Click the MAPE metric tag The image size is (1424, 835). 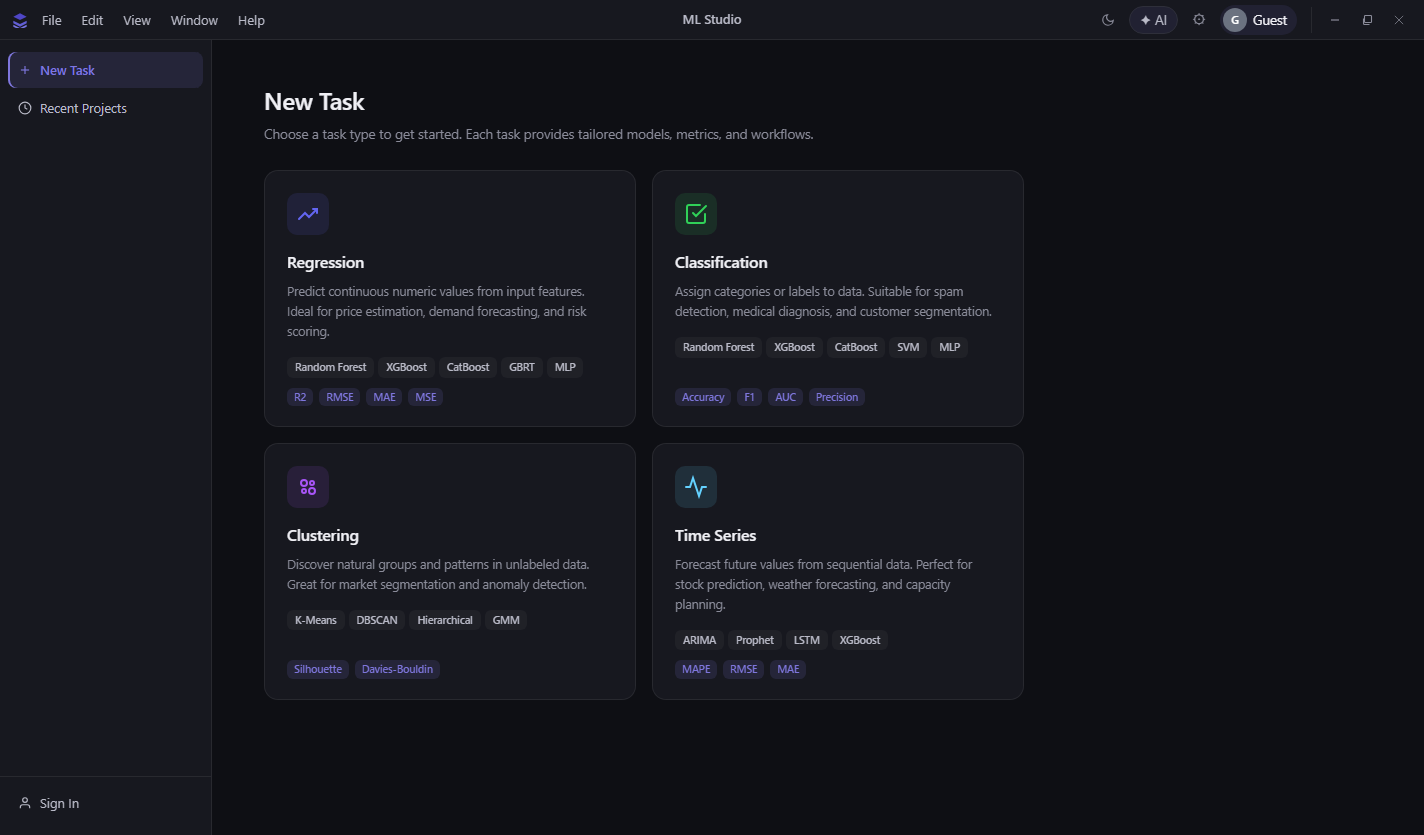[x=696, y=669]
